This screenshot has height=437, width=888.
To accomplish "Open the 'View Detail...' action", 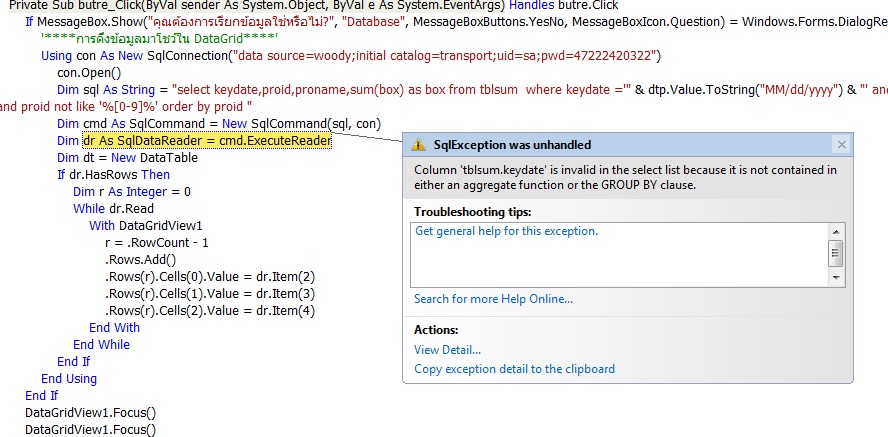I will tap(447, 350).
